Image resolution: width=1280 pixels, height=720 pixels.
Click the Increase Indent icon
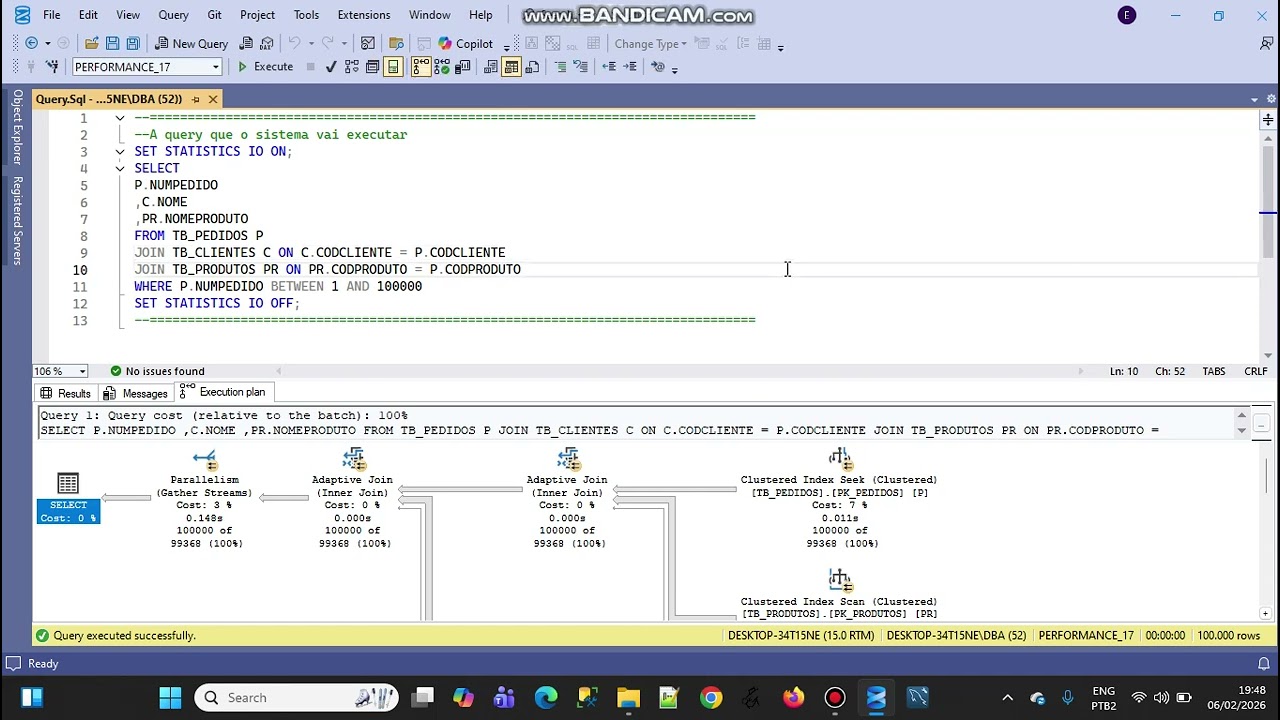coord(630,67)
